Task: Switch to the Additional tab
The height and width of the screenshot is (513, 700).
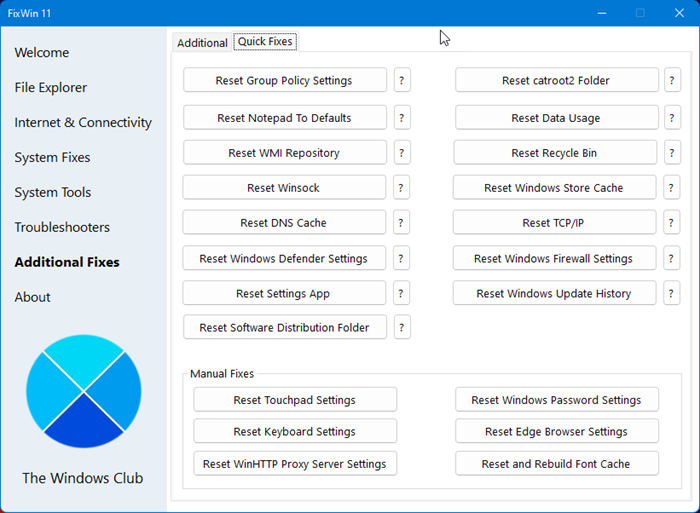Action: tap(202, 43)
